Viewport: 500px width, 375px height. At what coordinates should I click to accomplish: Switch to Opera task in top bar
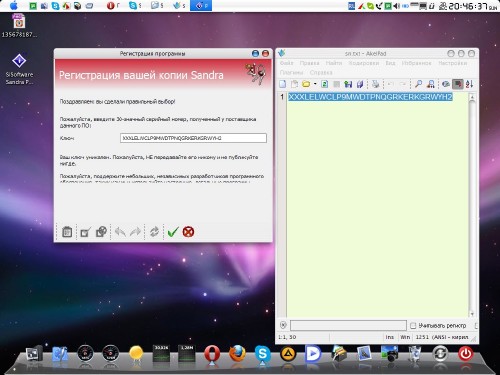[113, 5]
